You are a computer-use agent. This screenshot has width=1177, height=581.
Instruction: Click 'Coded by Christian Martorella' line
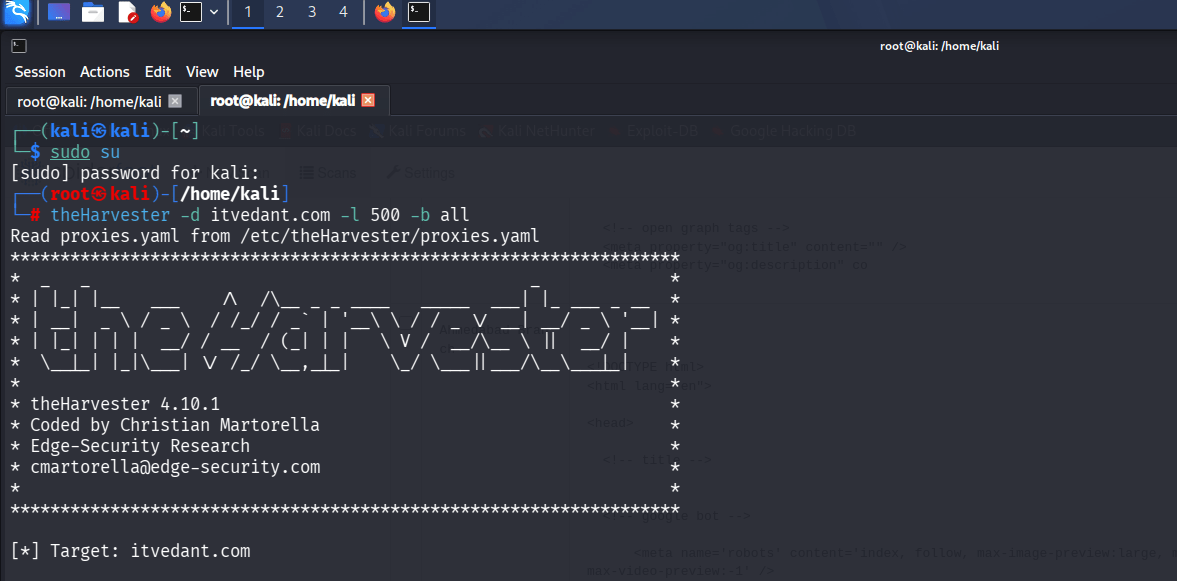pyautogui.click(x=175, y=425)
